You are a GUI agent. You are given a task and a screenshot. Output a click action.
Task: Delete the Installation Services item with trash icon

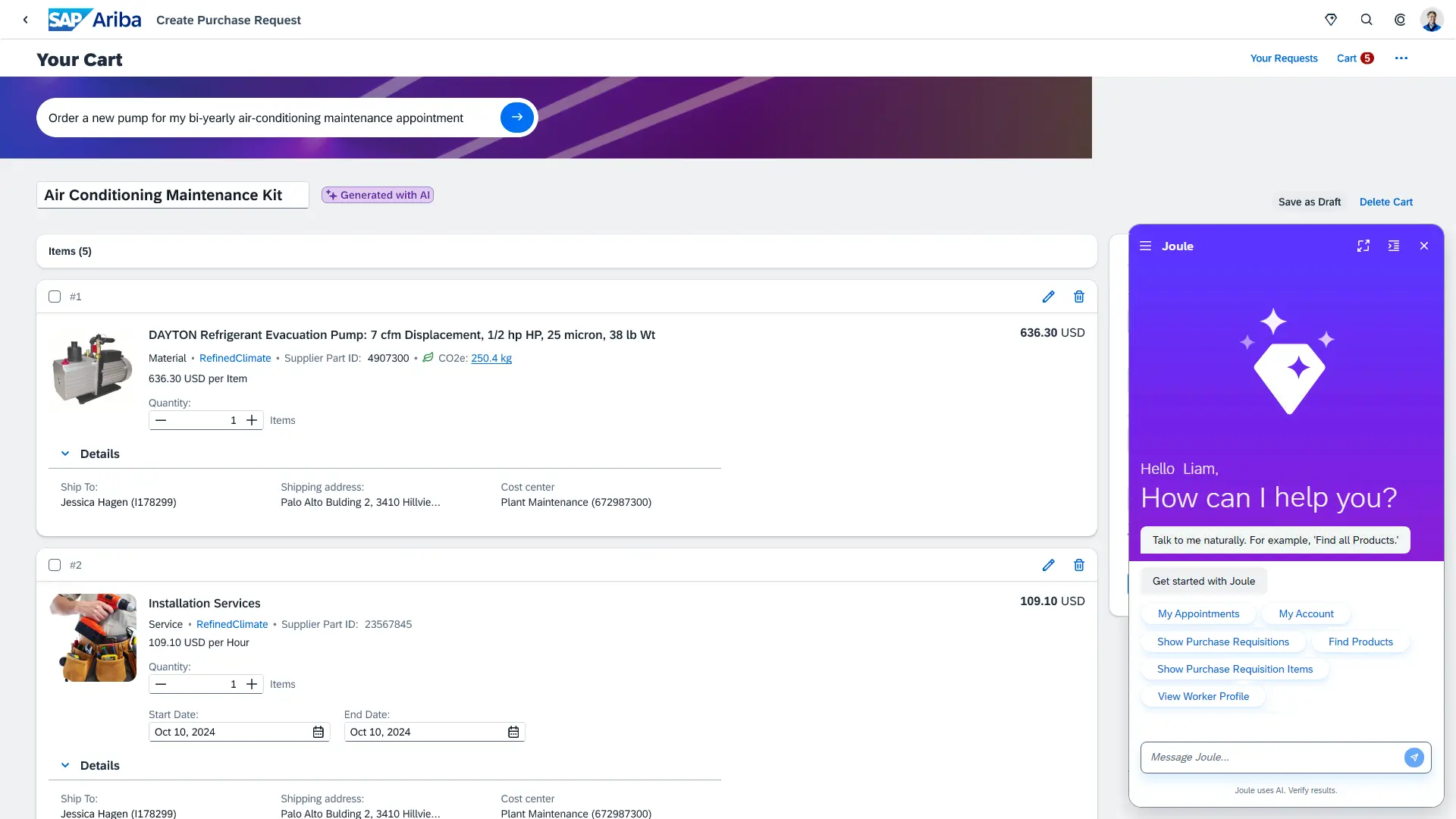1079,565
